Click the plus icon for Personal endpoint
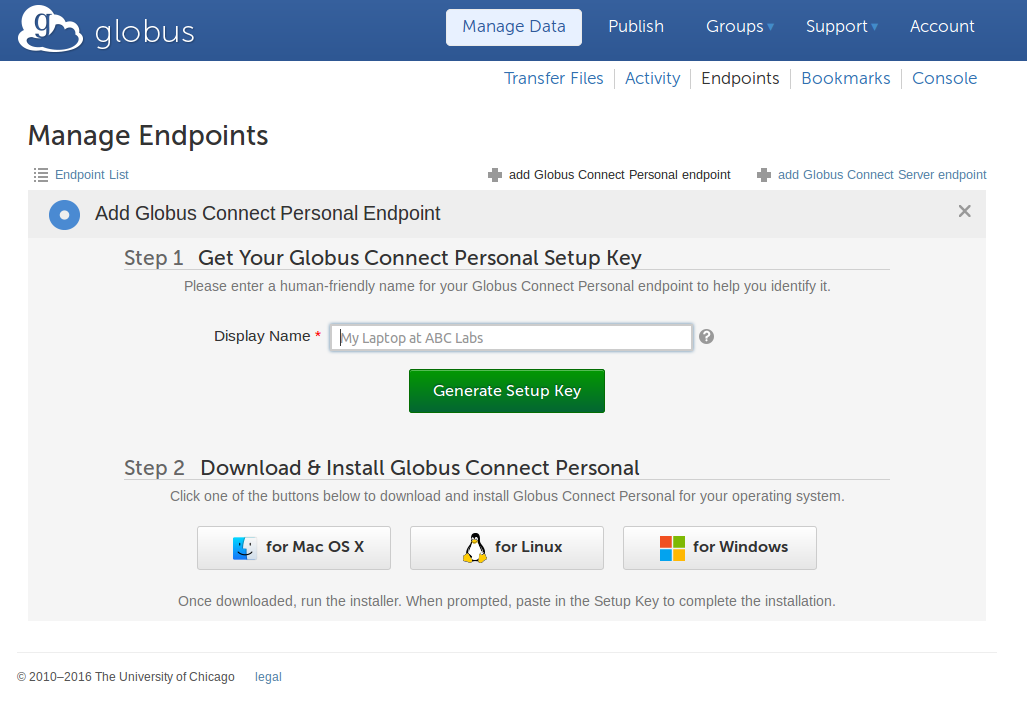The height and width of the screenshot is (715, 1027). tap(495, 175)
